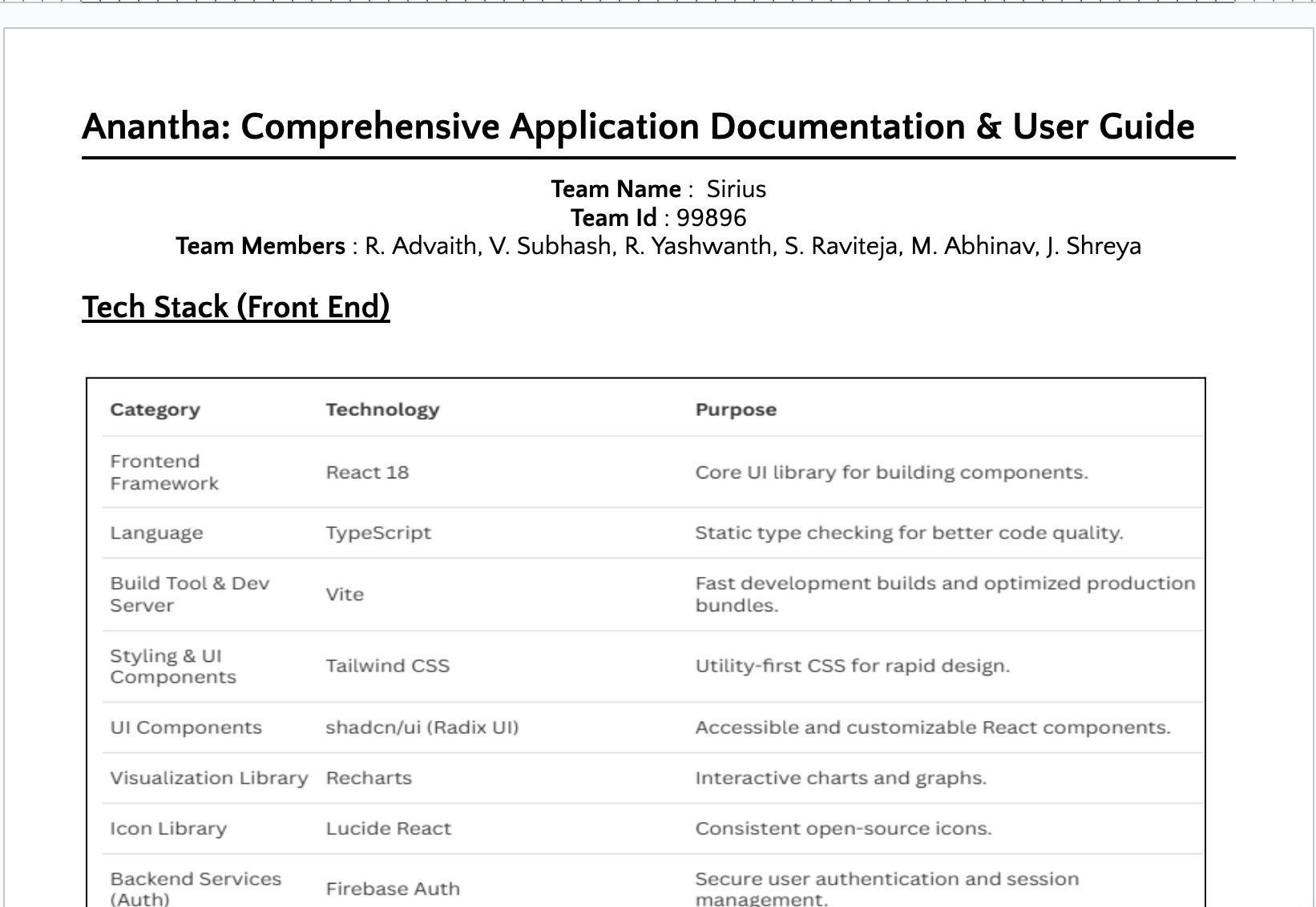Click the shadcn/ui (Radix UI) cell
The width and height of the screenshot is (1316, 907).
422,728
